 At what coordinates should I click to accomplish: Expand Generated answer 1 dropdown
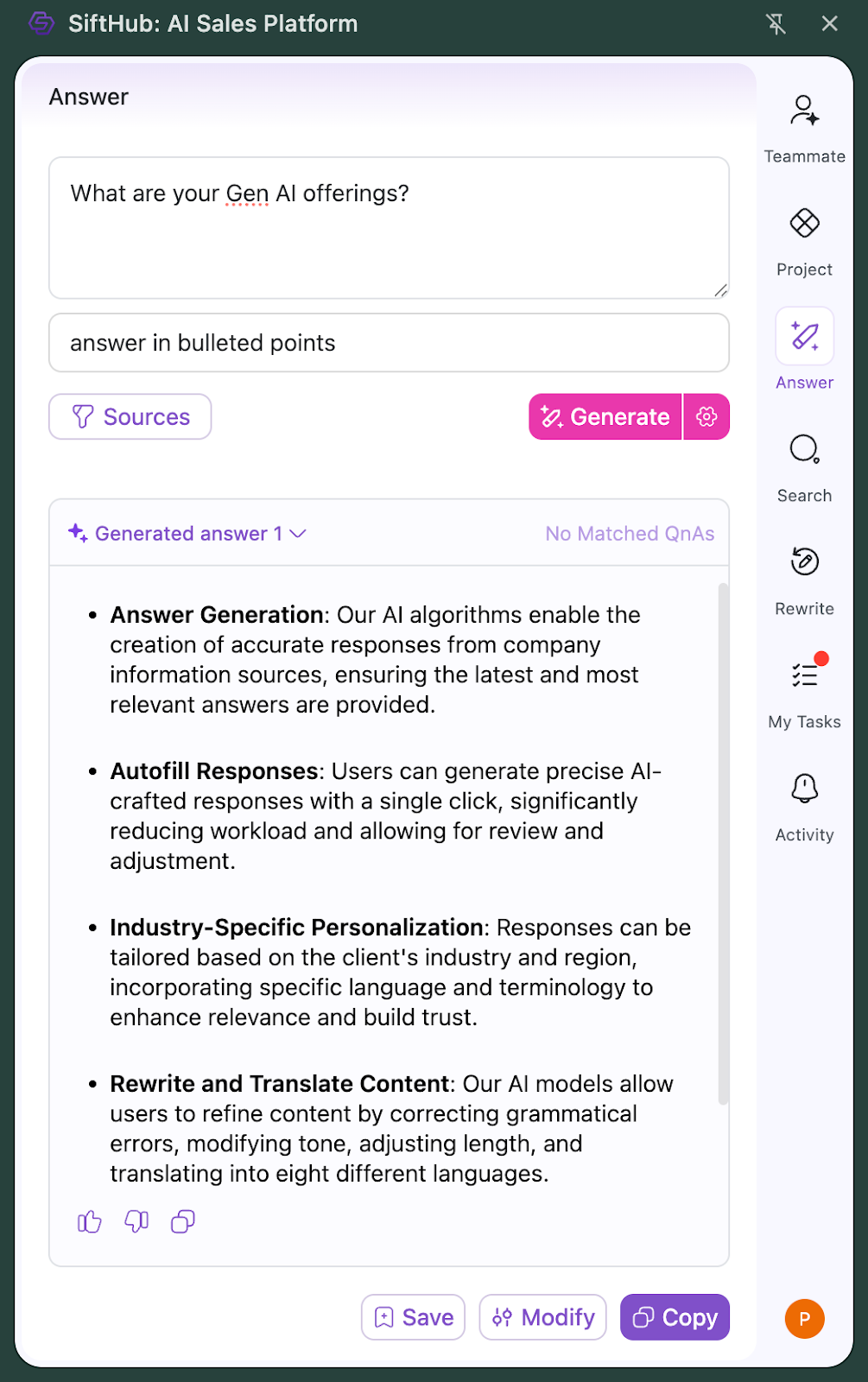tap(297, 534)
